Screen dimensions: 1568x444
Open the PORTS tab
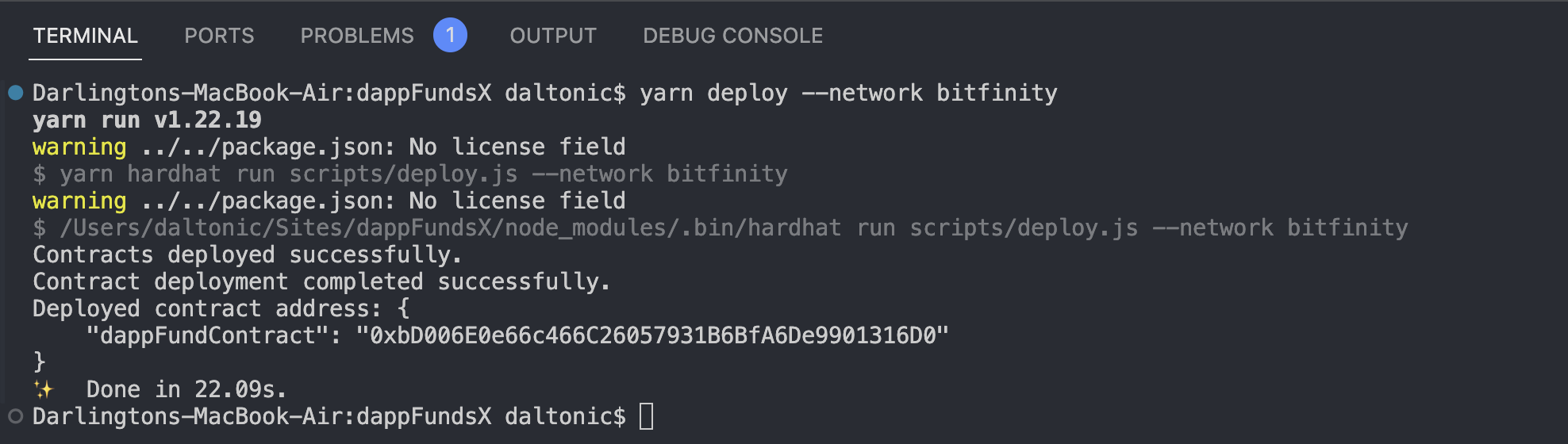click(219, 36)
